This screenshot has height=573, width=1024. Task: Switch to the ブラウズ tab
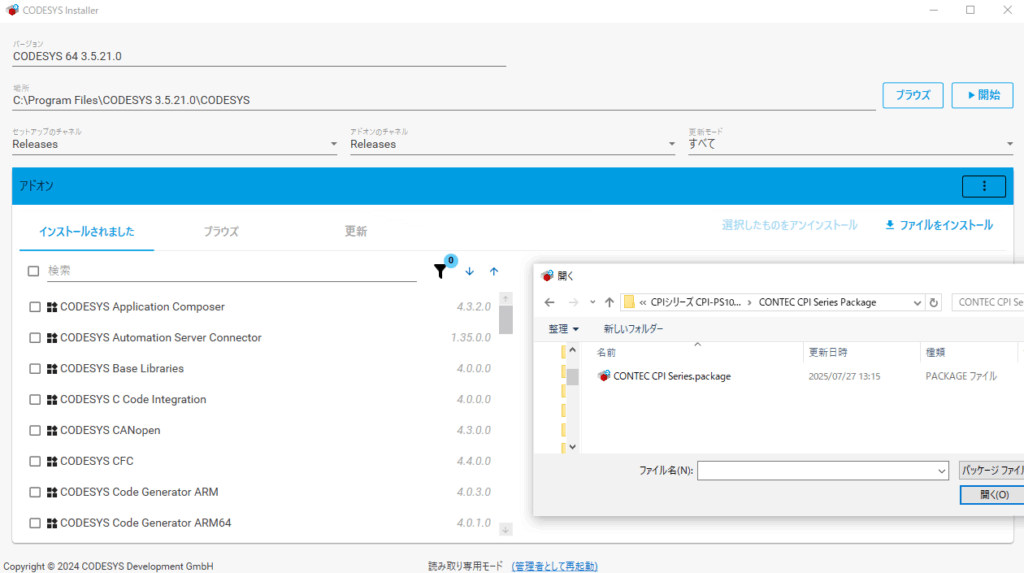[221, 232]
